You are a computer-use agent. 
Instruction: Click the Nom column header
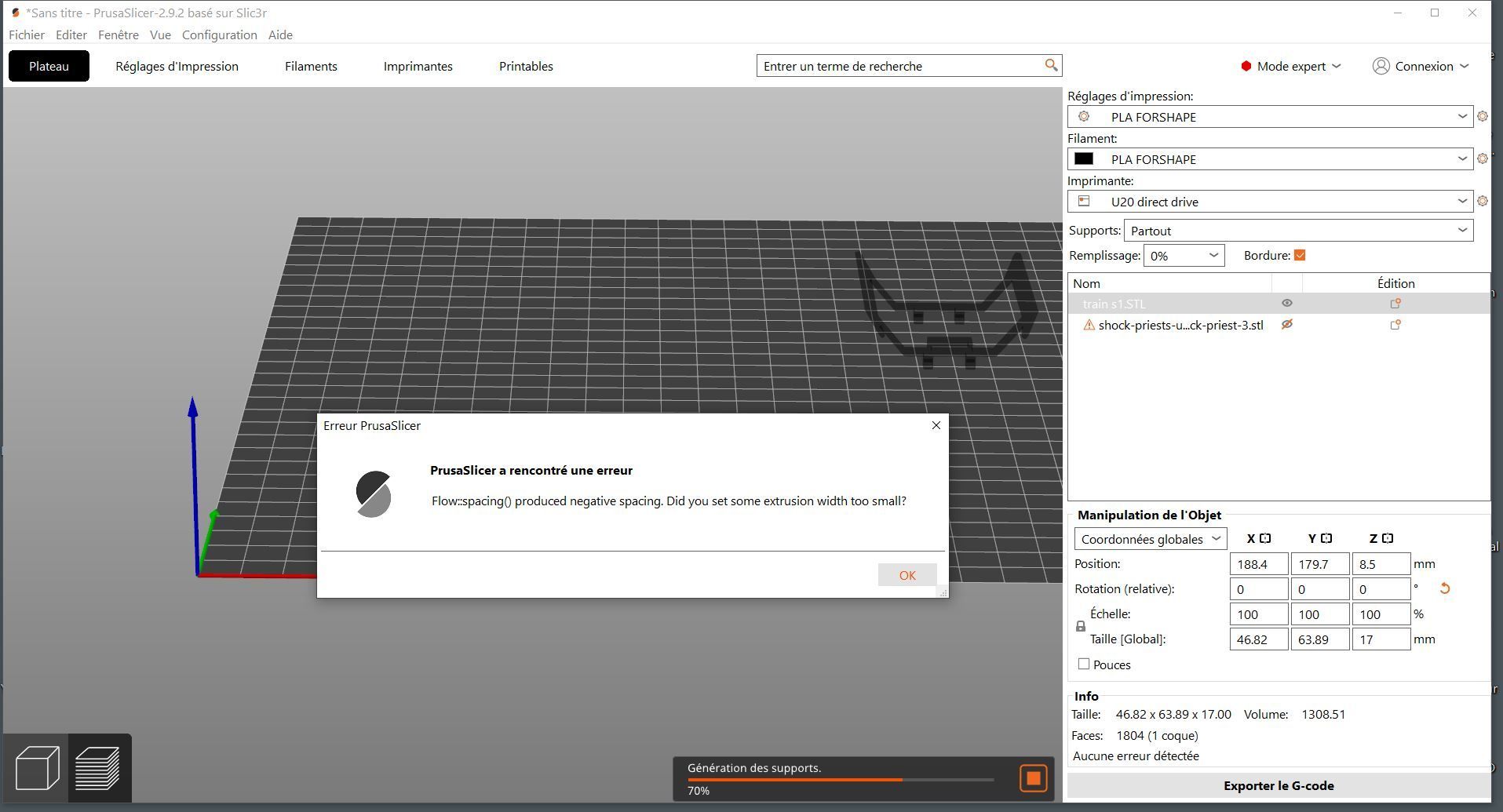tap(1169, 283)
